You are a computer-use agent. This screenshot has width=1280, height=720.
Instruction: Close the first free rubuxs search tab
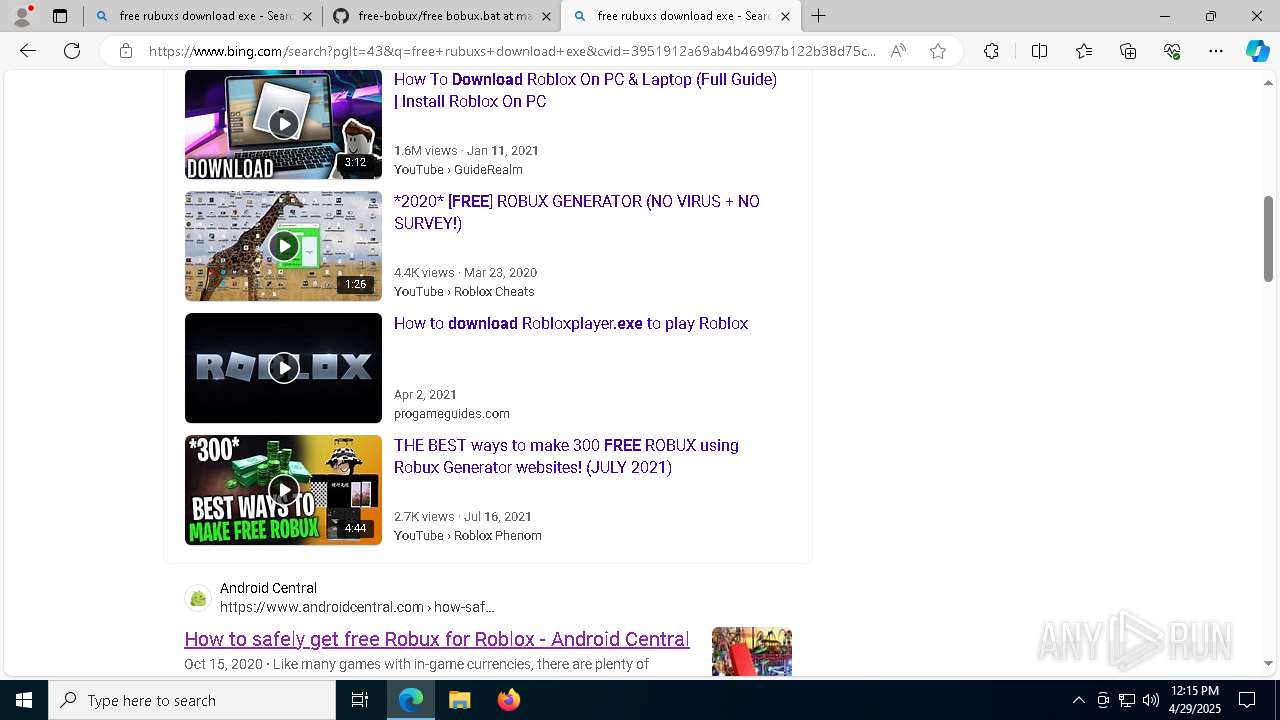tap(307, 16)
